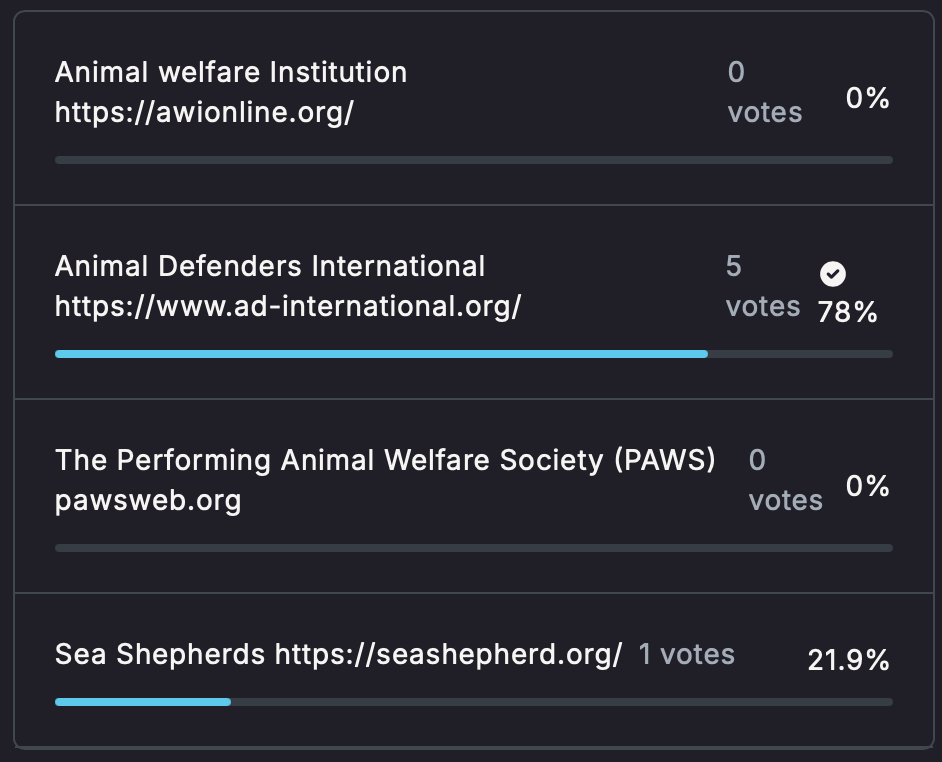The width and height of the screenshot is (942, 762).
Task: Click the 1 votes count label
Action: pos(687,654)
